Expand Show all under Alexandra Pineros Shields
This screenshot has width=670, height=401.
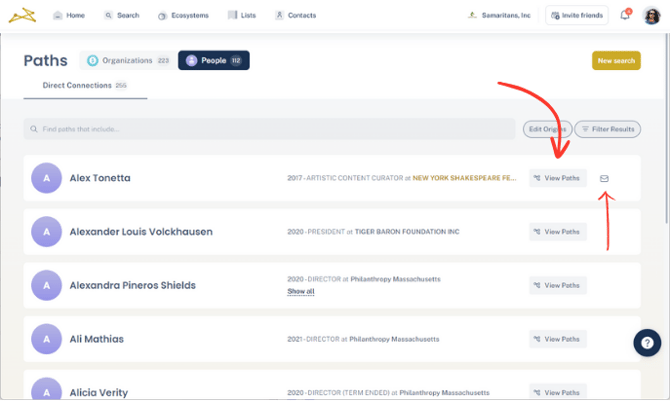[x=300, y=292]
